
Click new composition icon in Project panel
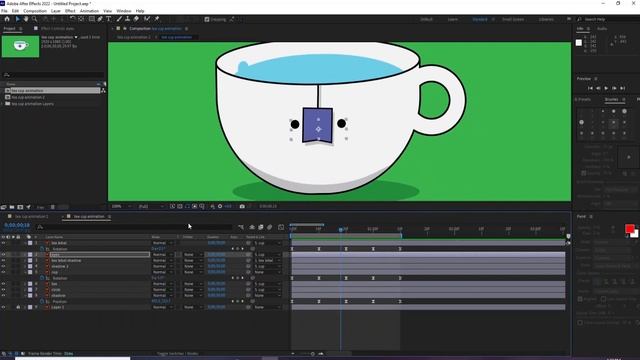tap(20, 207)
